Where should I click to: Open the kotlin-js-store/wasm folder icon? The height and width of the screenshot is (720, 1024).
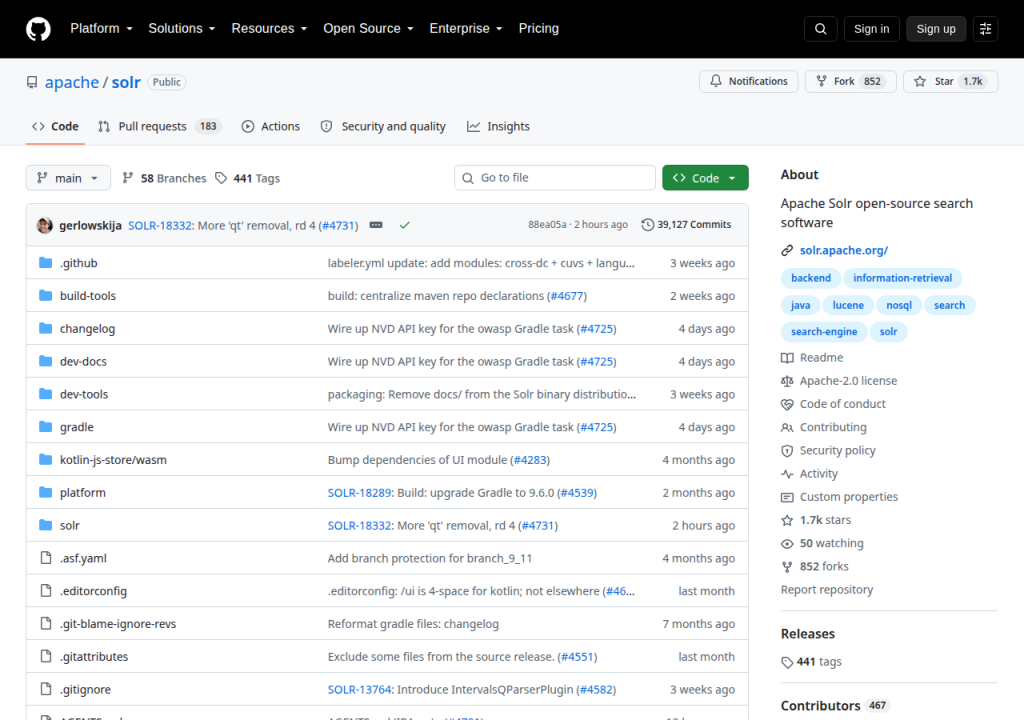(46, 459)
